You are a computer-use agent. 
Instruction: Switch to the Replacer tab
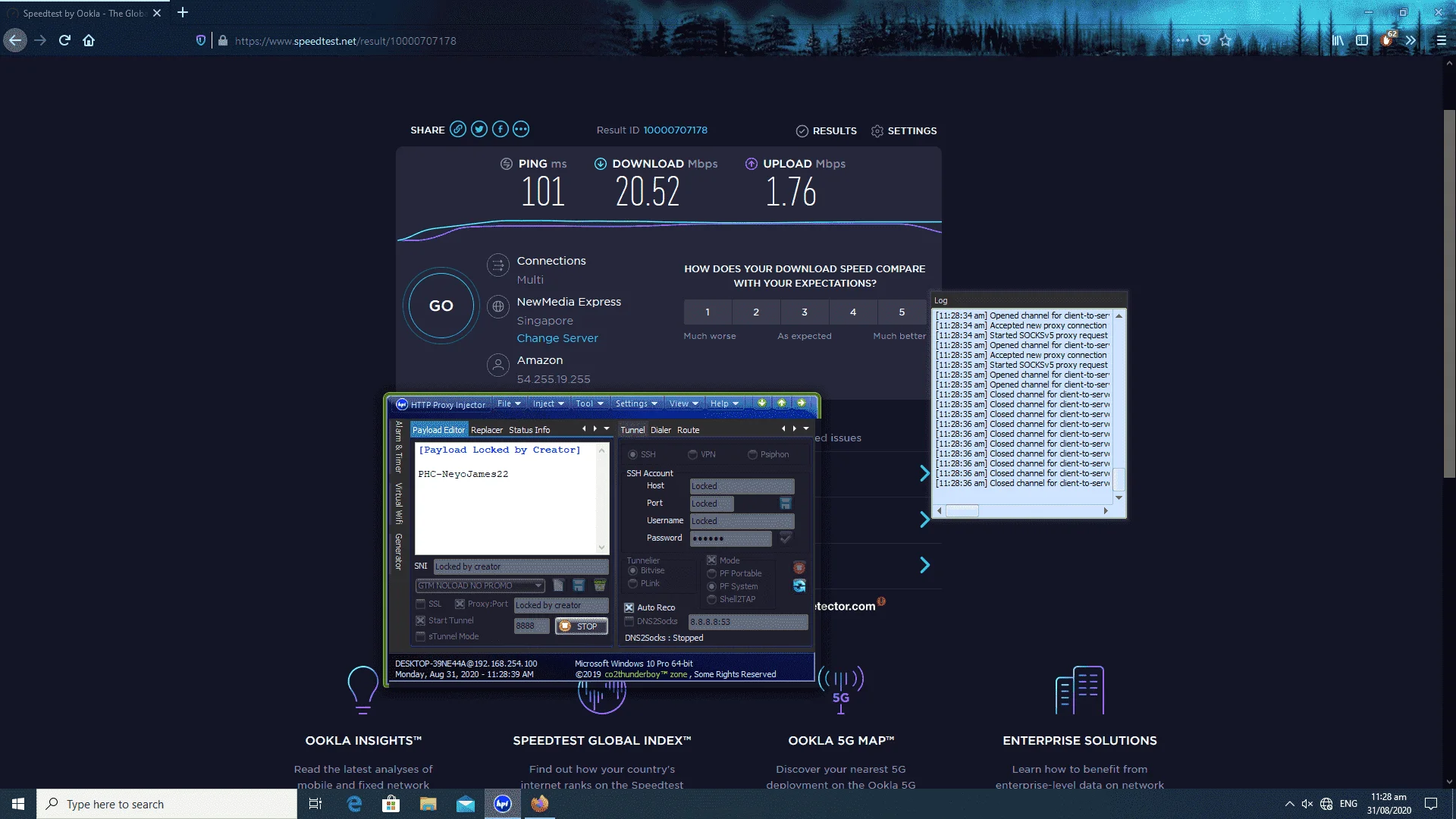487,430
